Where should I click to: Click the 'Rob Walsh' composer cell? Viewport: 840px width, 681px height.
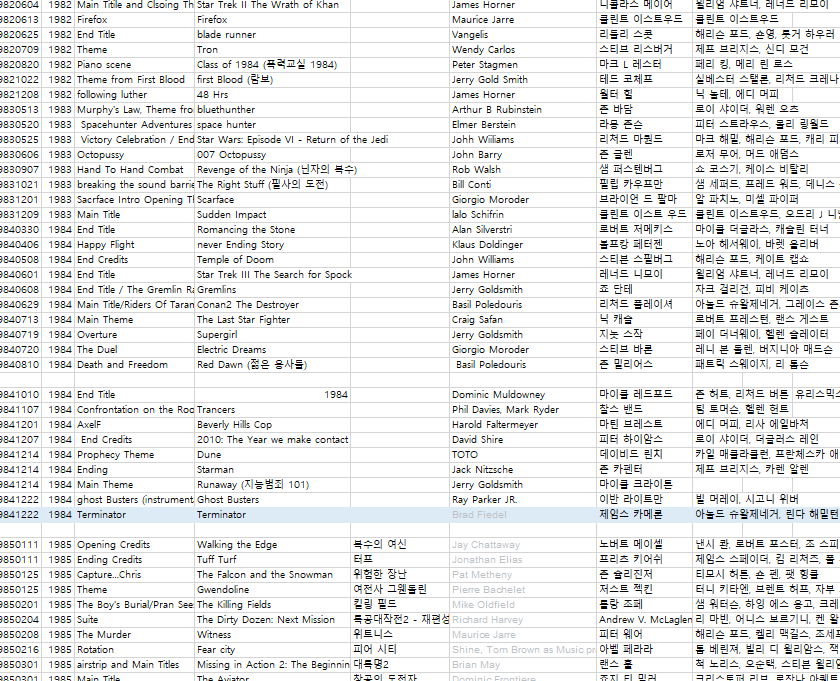click(x=523, y=170)
